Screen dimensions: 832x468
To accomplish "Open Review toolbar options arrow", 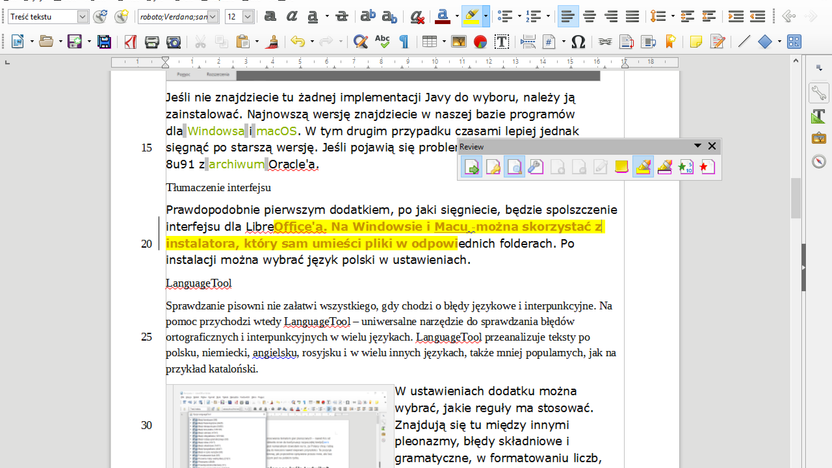I will 698,145.
